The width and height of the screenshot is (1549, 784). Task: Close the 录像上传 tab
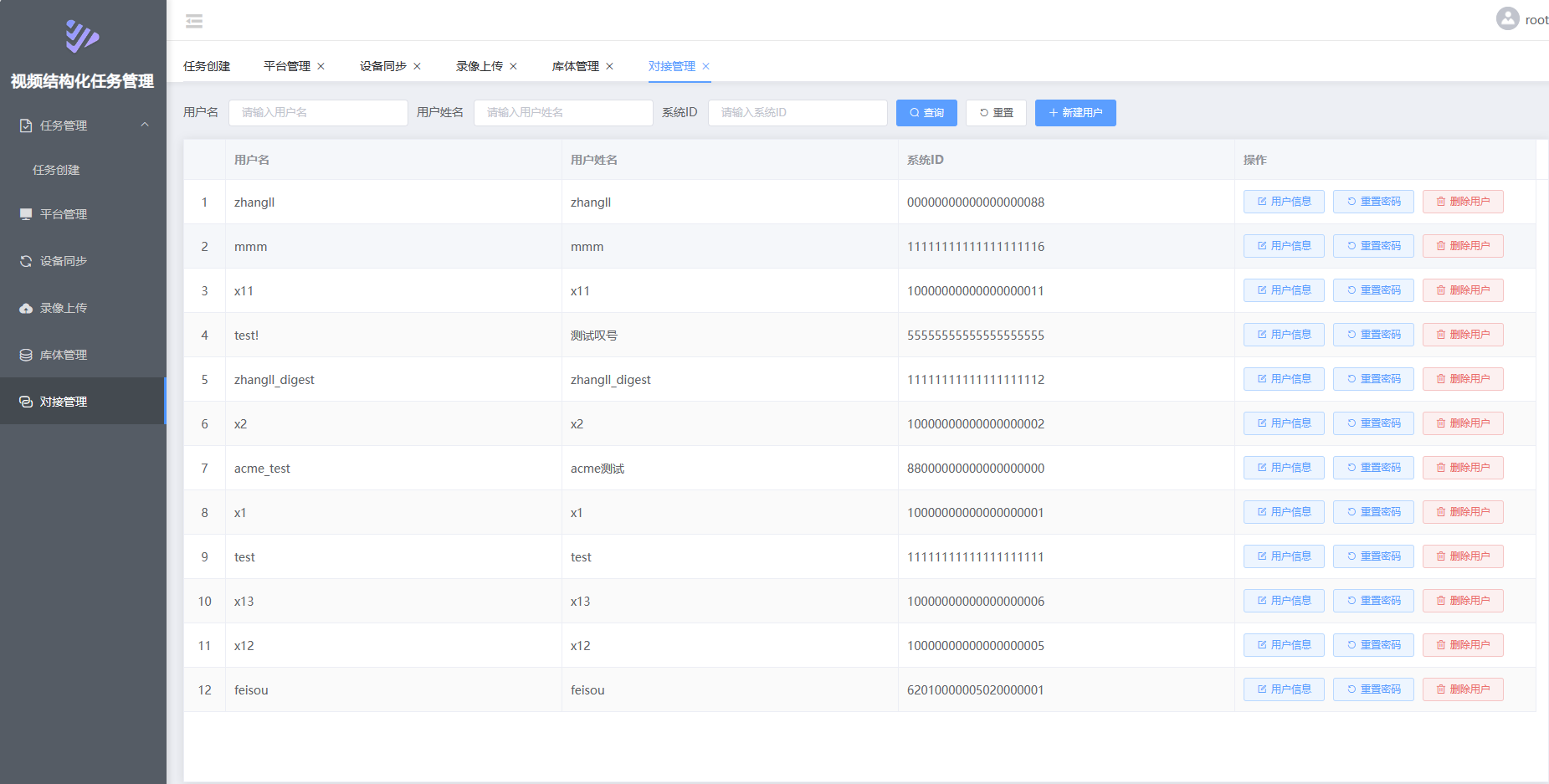coord(513,66)
